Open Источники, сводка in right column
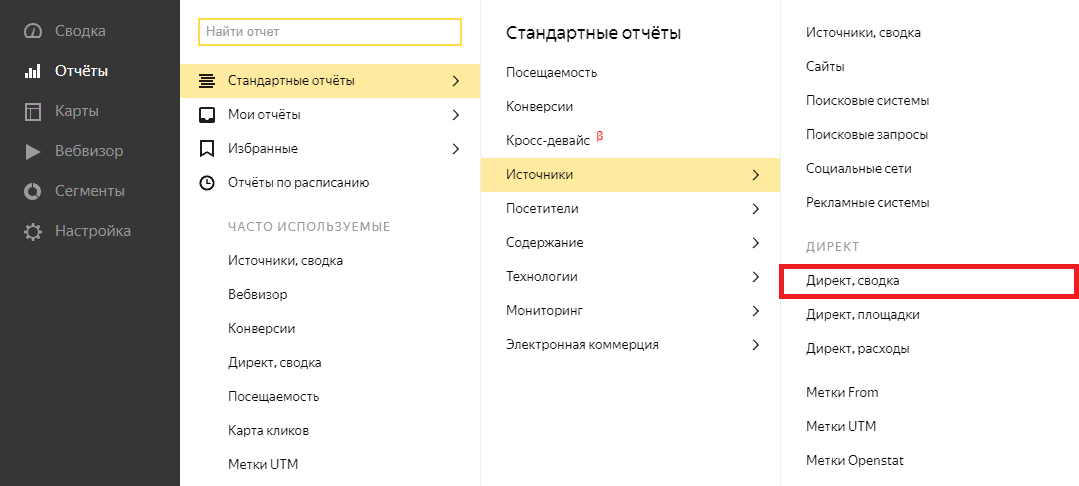This screenshot has width=1079, height=486. point(863,32)
